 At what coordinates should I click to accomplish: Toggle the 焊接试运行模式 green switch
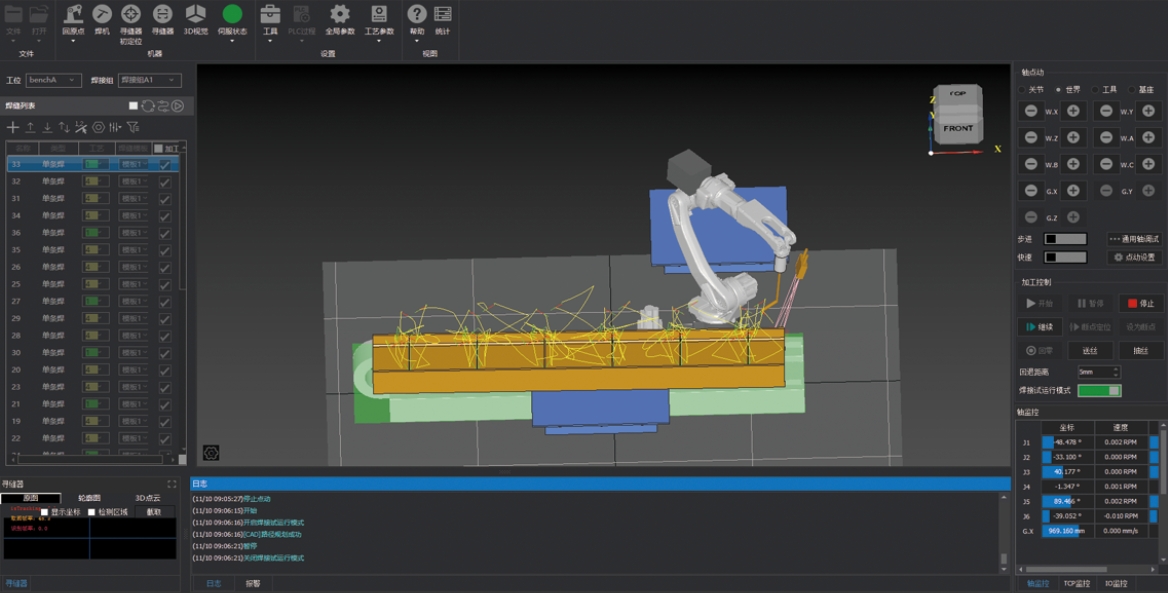point(1099,390)
